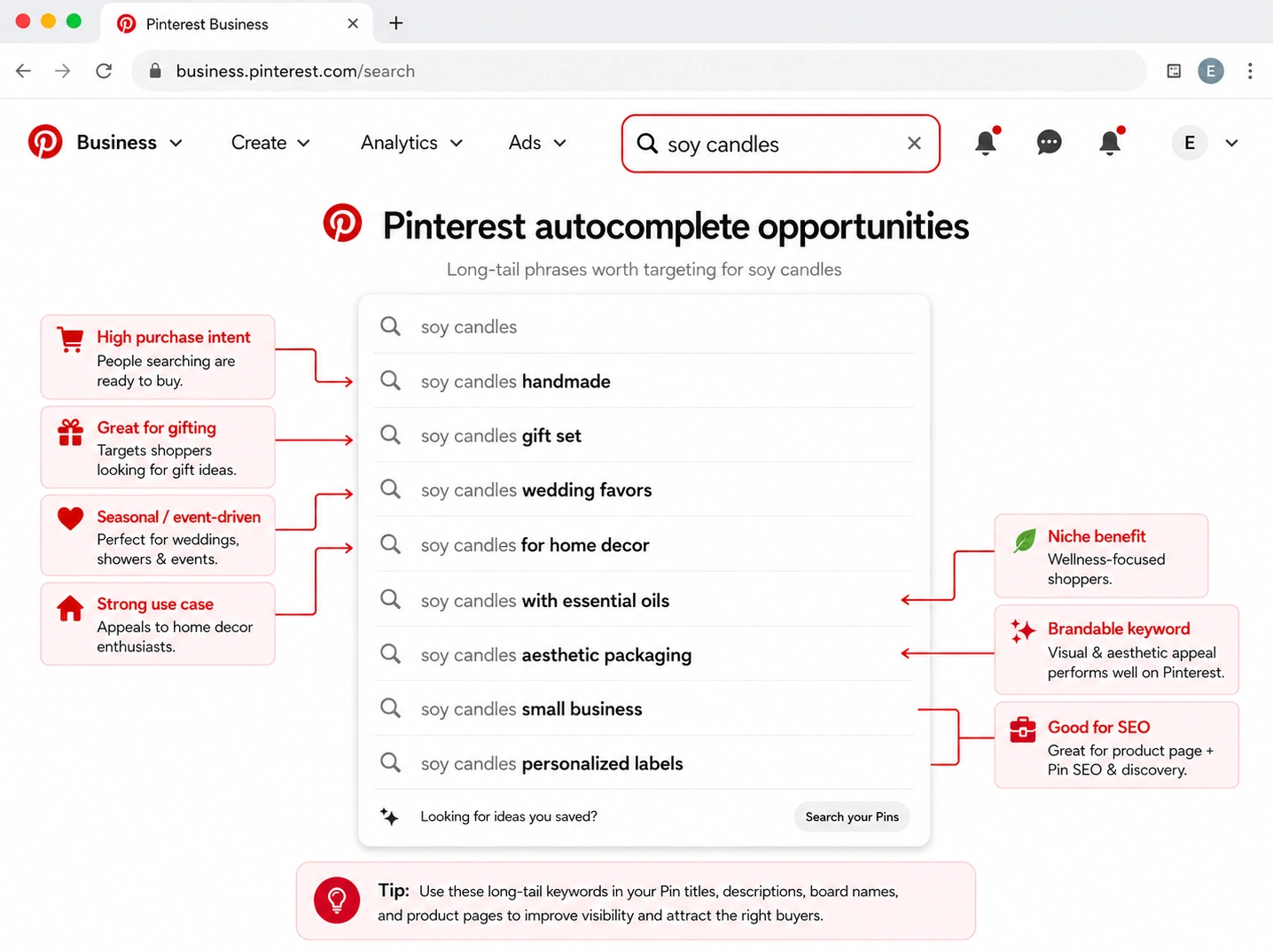The image size is (1273, 952).
Task: Open the browser side panel icon
Action: [1174, 71]
